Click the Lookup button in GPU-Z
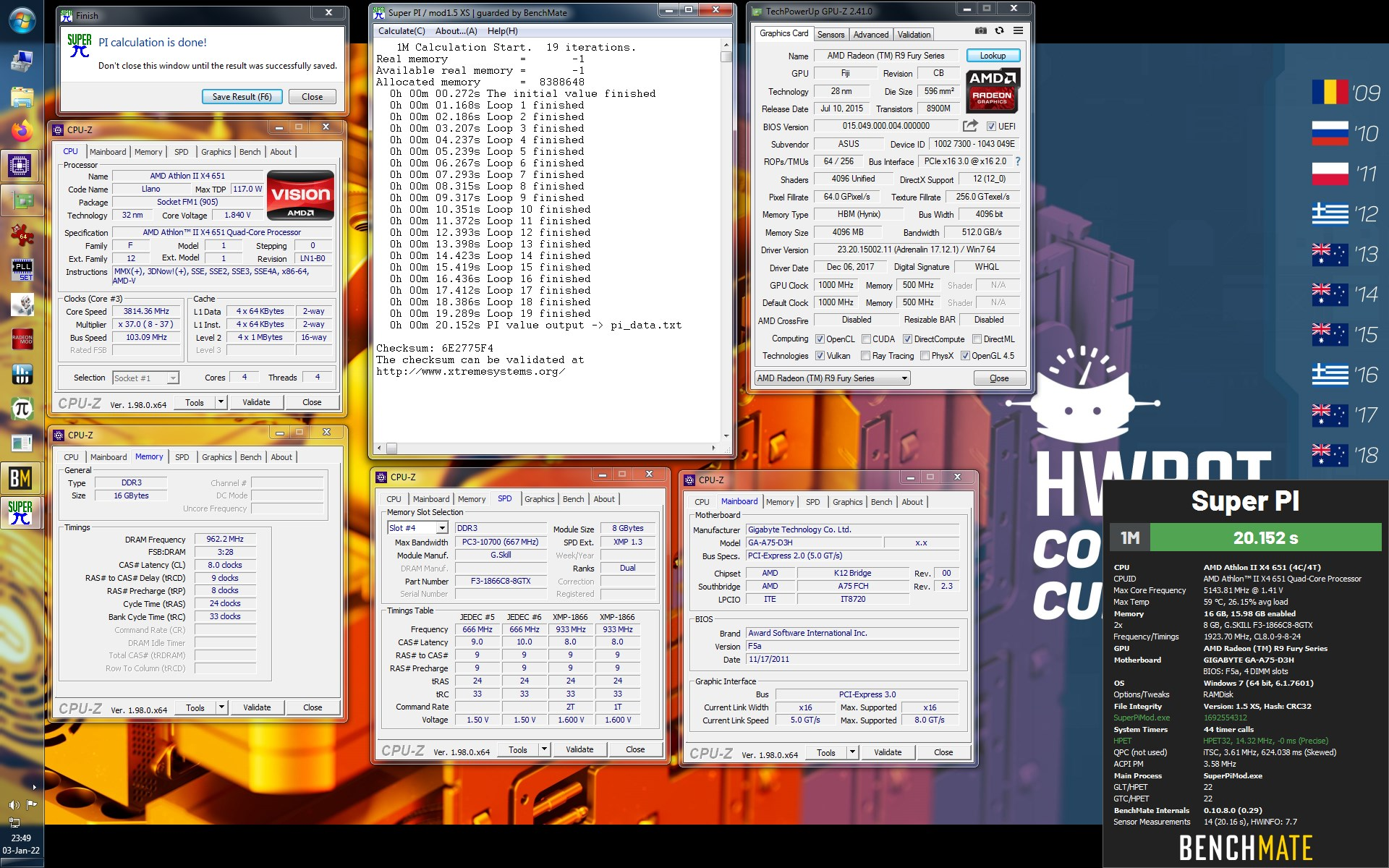The width and height of the screenshot is (1389, 868). (x=993, y=56)
